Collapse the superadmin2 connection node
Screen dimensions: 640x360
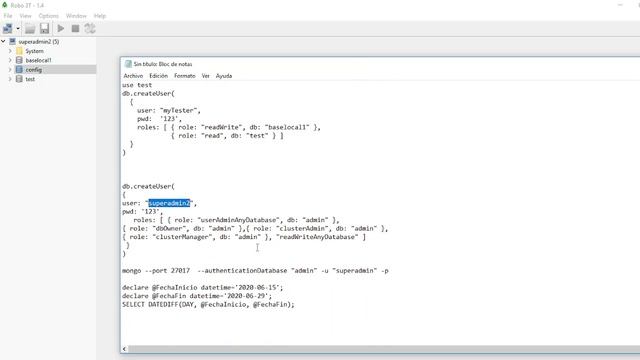tap(3, 42)
